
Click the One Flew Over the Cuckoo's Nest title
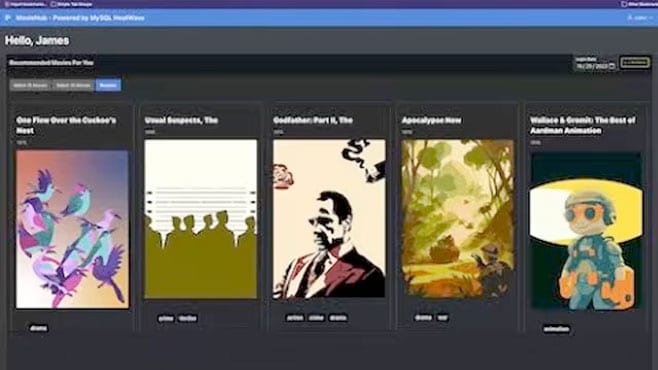66,125
